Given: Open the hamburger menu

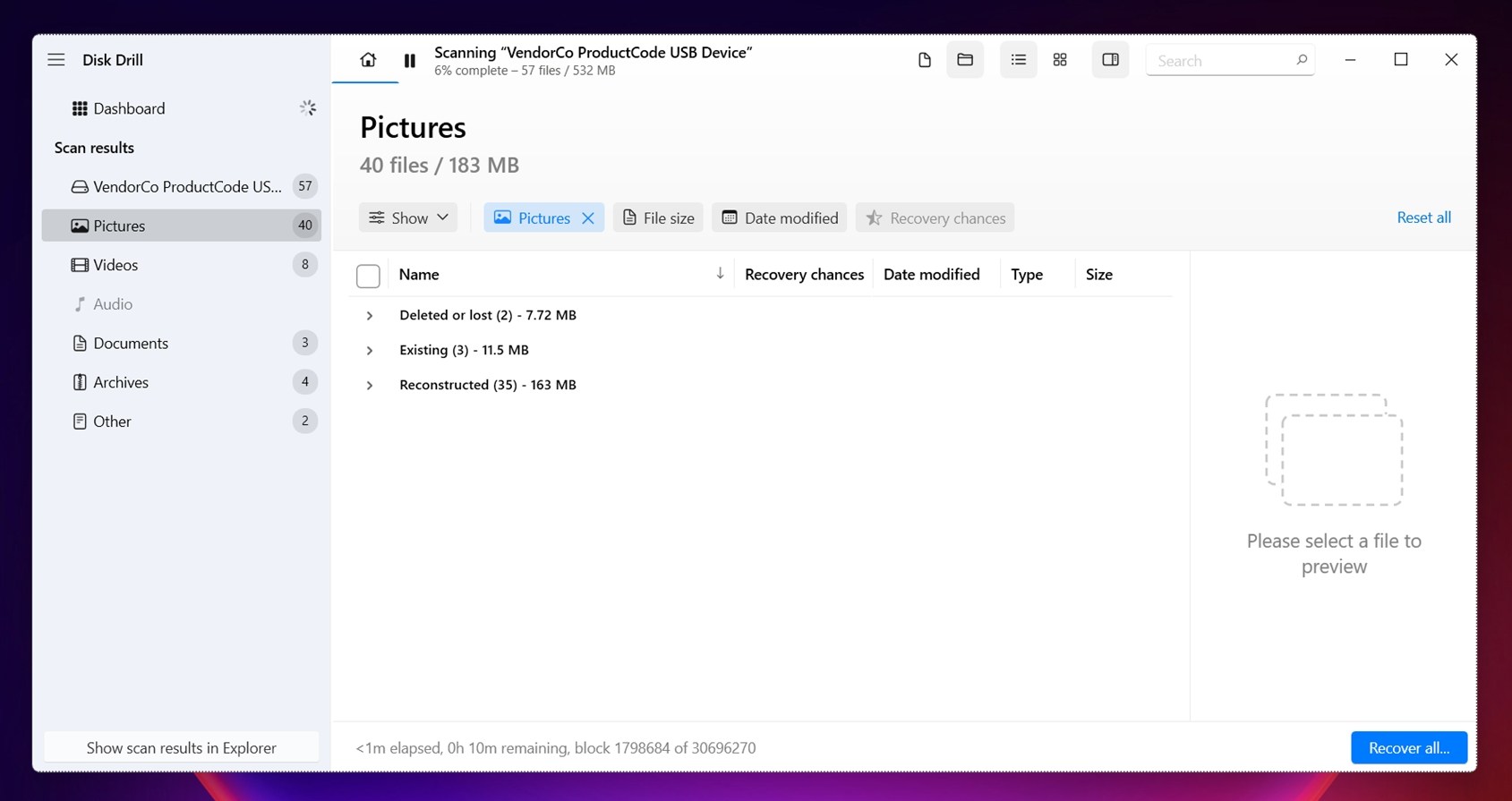Looking at the screenshot, I should (x=56, y=60).
